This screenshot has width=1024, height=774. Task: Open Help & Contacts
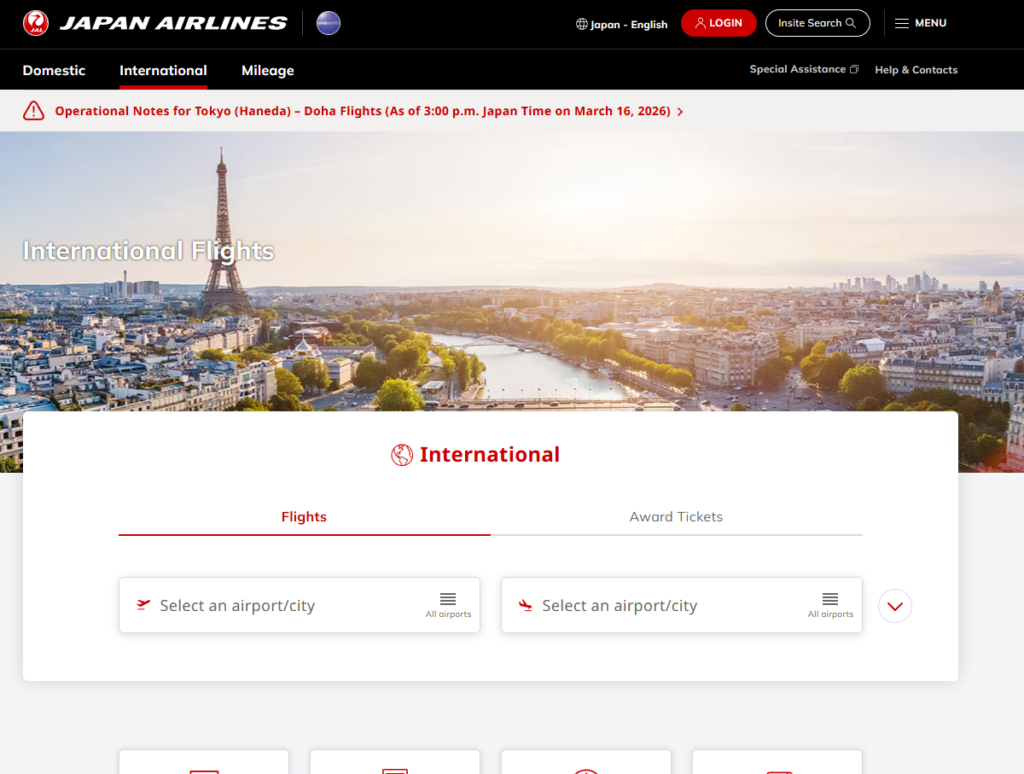915,70
